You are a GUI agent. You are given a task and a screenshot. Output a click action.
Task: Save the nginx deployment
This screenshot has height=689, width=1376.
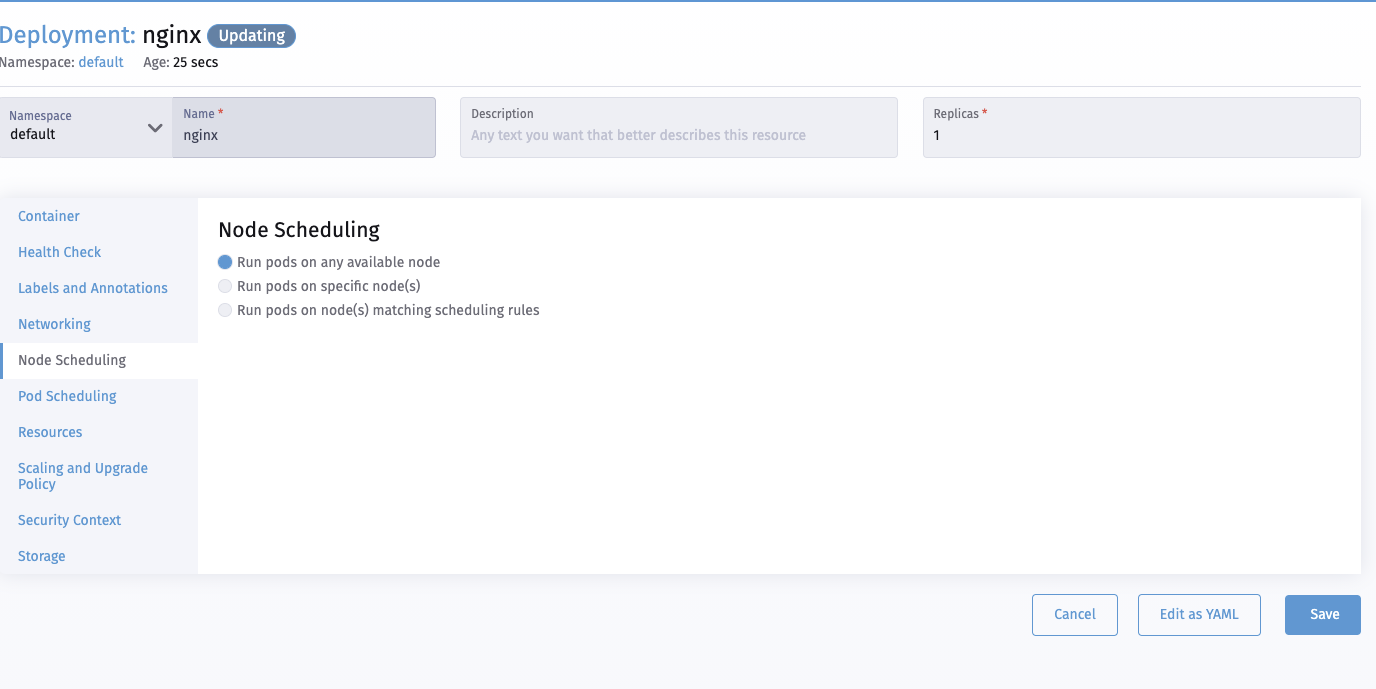[1322, 614]
